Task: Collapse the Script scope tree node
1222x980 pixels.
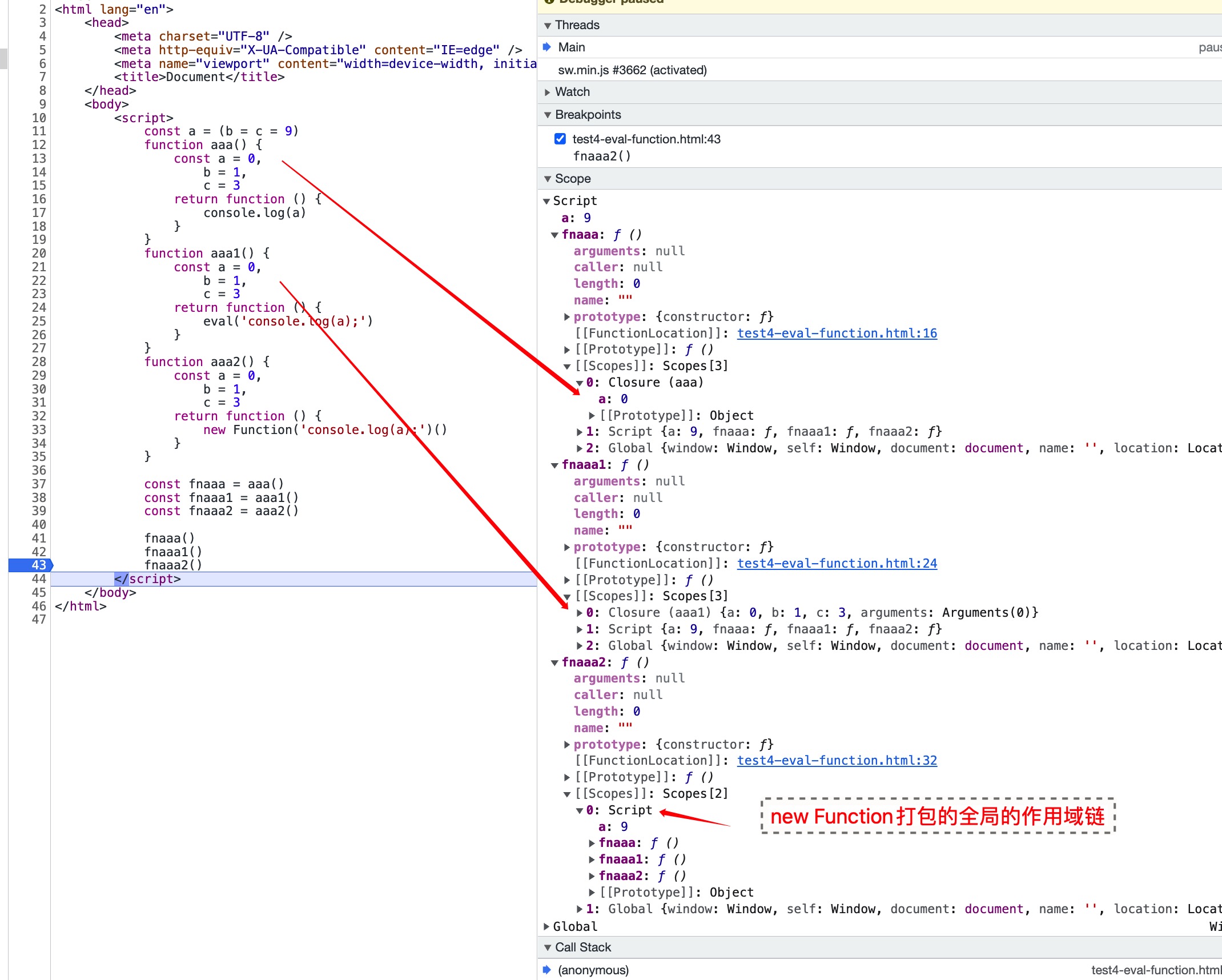Action: point(546,201)
